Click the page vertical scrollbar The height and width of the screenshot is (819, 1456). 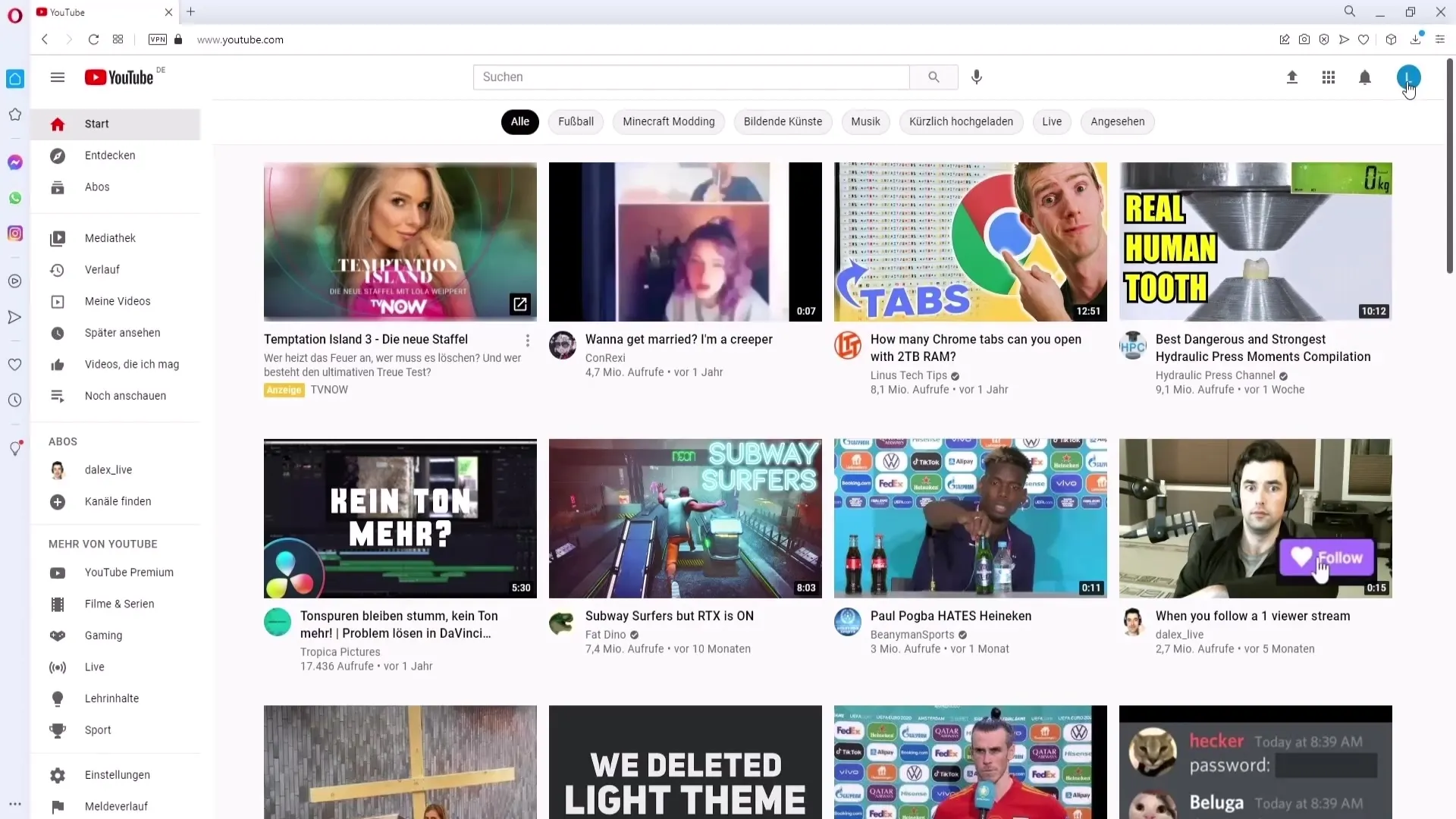[1449, 167]
